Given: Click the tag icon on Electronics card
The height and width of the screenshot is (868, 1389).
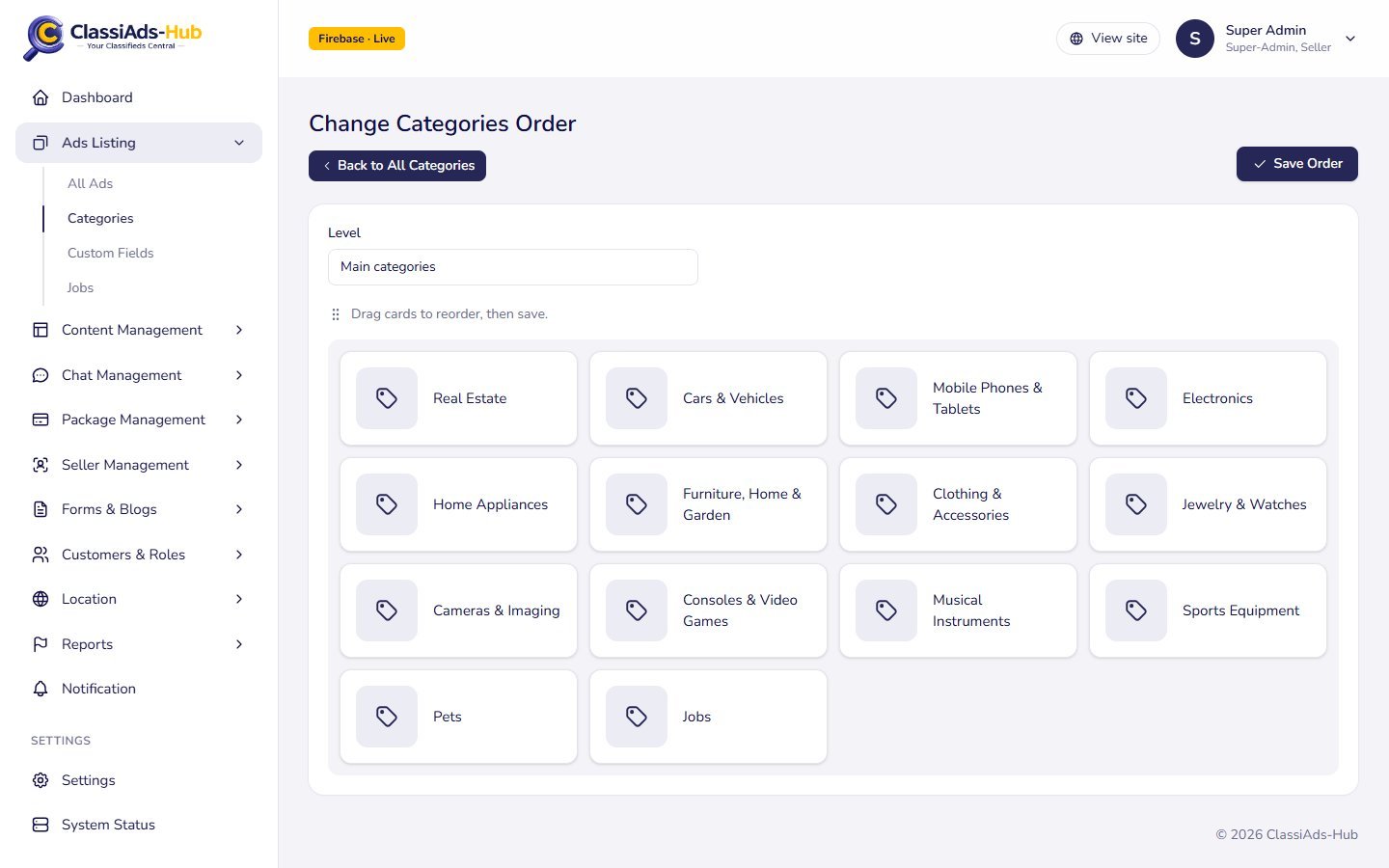Looking at the screenshot, I should (x=1136, y=398).
